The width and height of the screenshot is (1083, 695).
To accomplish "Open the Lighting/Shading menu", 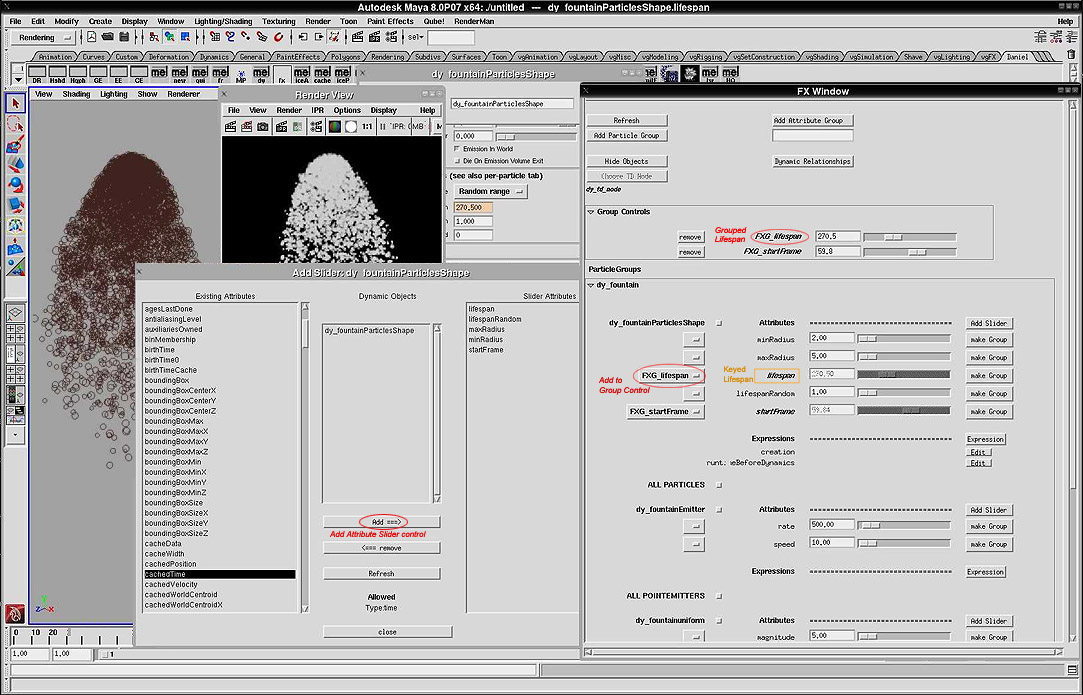I will click(224, 21).
